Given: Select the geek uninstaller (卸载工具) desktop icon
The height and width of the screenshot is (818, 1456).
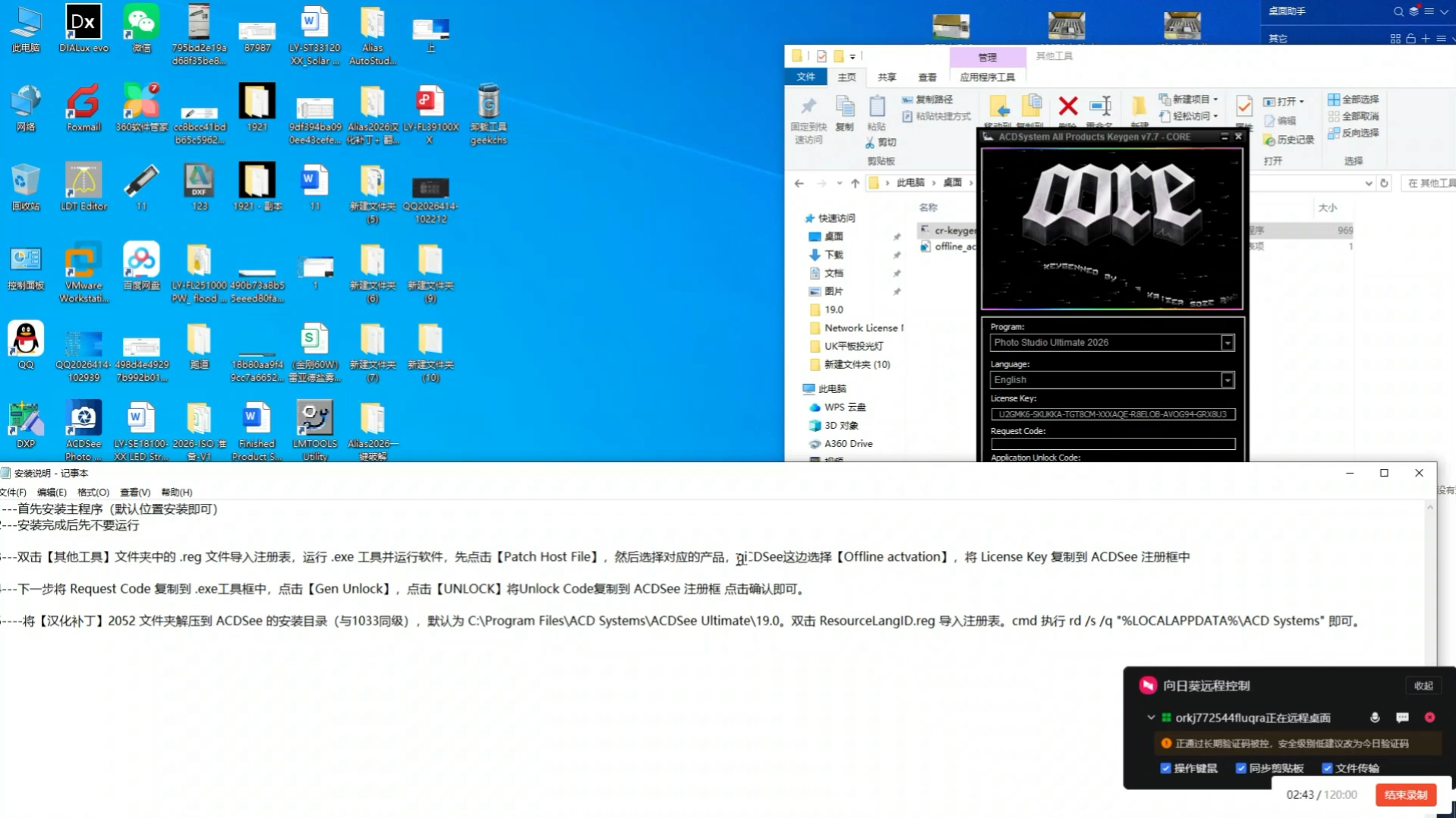Looking at the screenshot, I should coord(488,114).
